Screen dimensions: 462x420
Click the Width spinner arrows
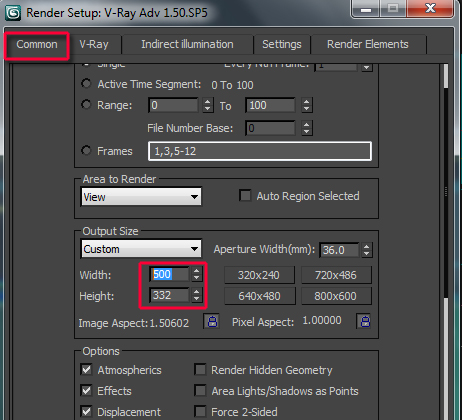coord(197,274)
